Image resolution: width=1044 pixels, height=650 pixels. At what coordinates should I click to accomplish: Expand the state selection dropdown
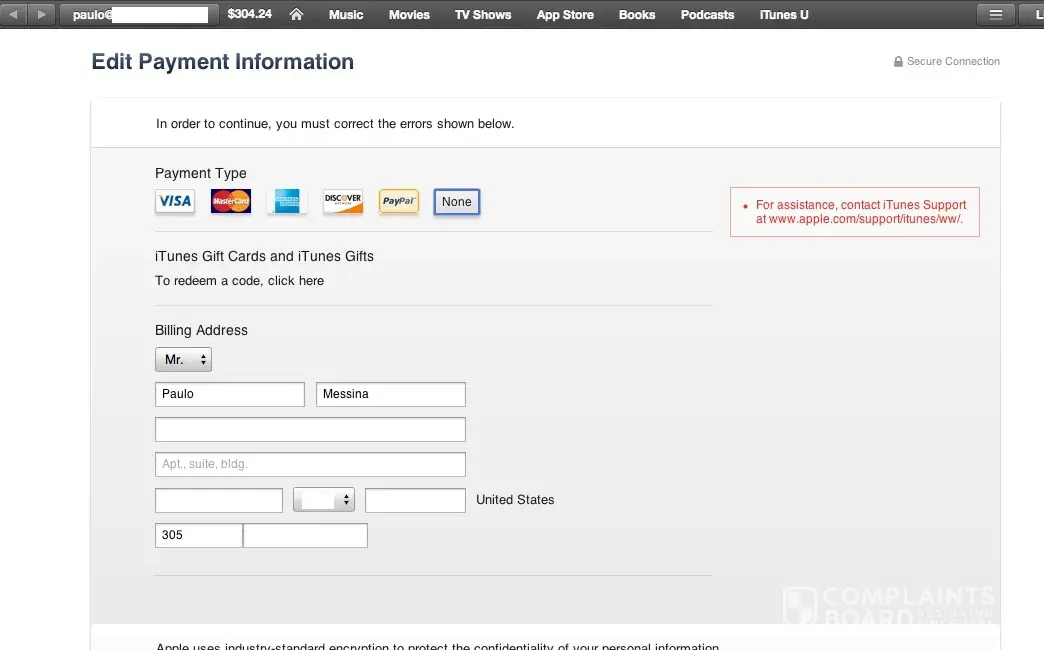[x=324, y=500]
